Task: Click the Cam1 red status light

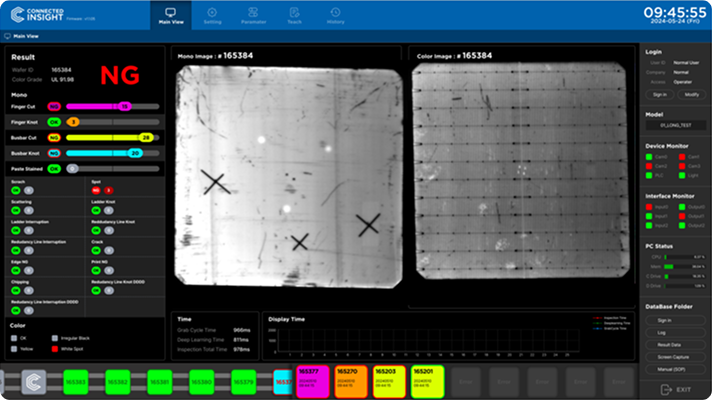Action: pos(682,157)
